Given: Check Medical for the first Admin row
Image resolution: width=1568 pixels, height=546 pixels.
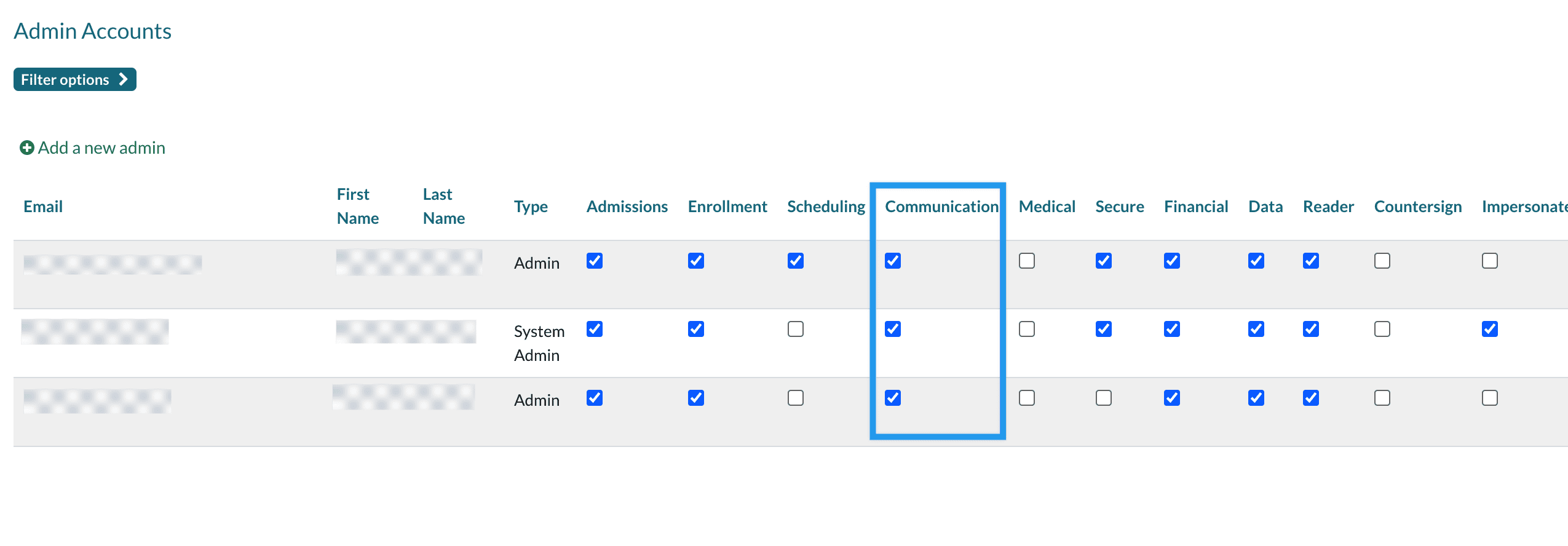Looking at the screenshot, I should [1026, 261].
